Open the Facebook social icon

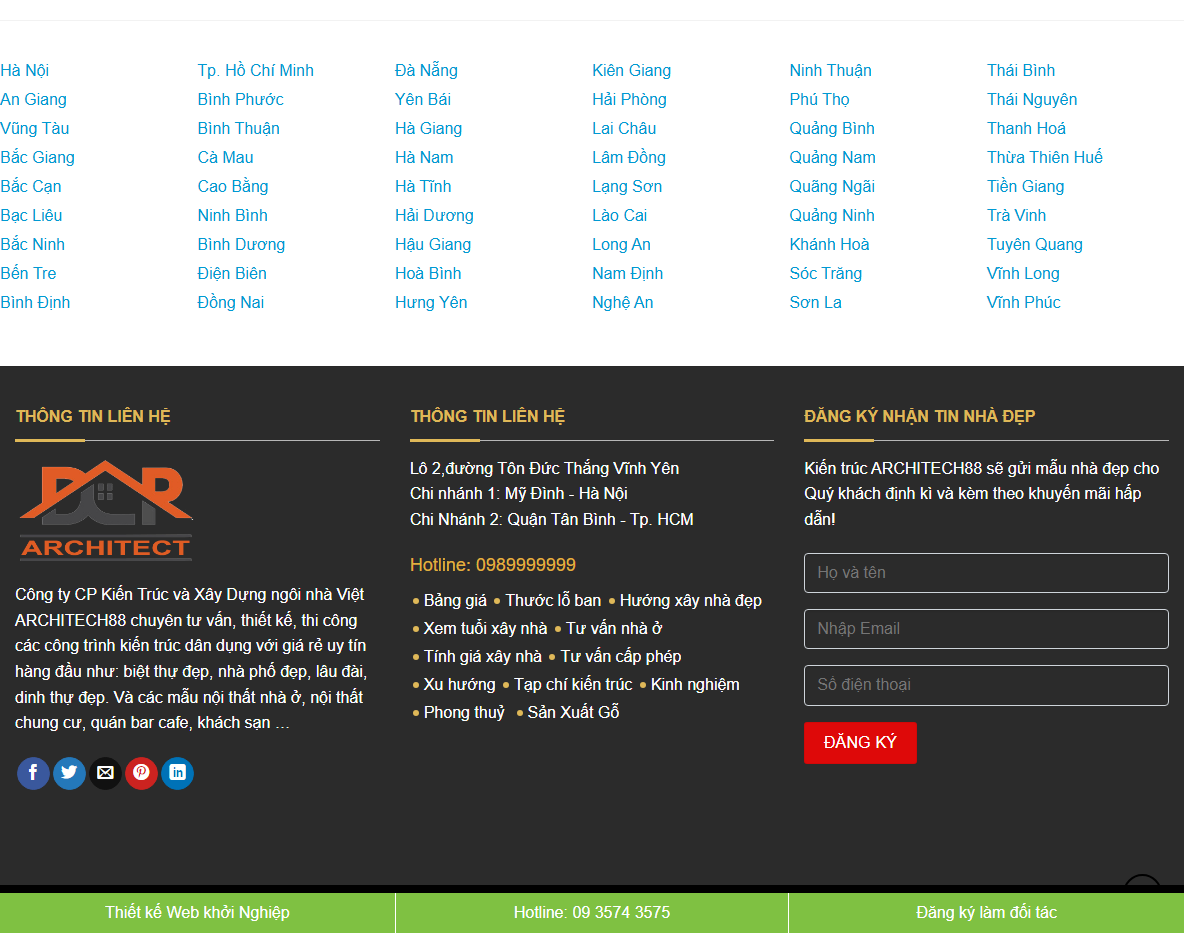pos(33,772)
